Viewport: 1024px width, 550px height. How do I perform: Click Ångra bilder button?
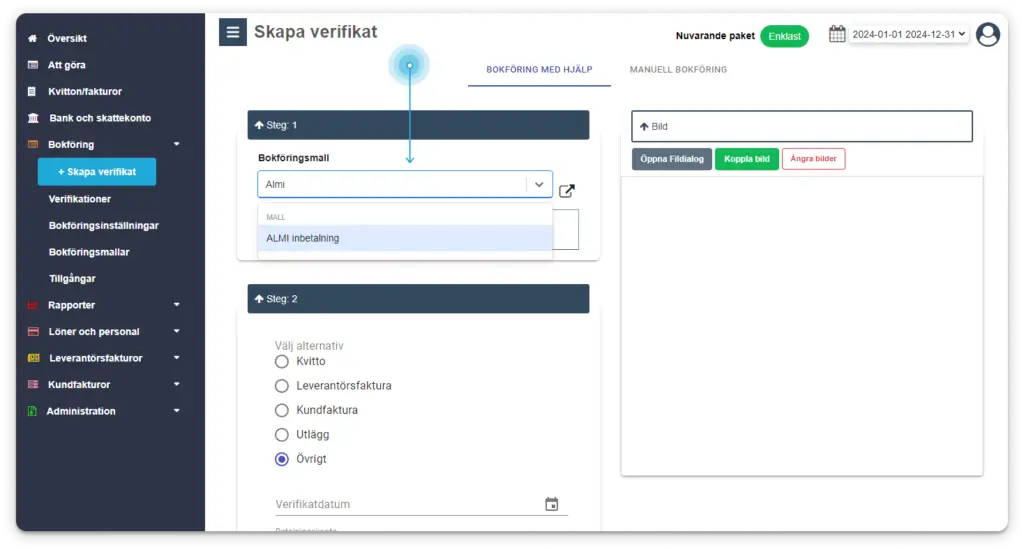point(813,159)
